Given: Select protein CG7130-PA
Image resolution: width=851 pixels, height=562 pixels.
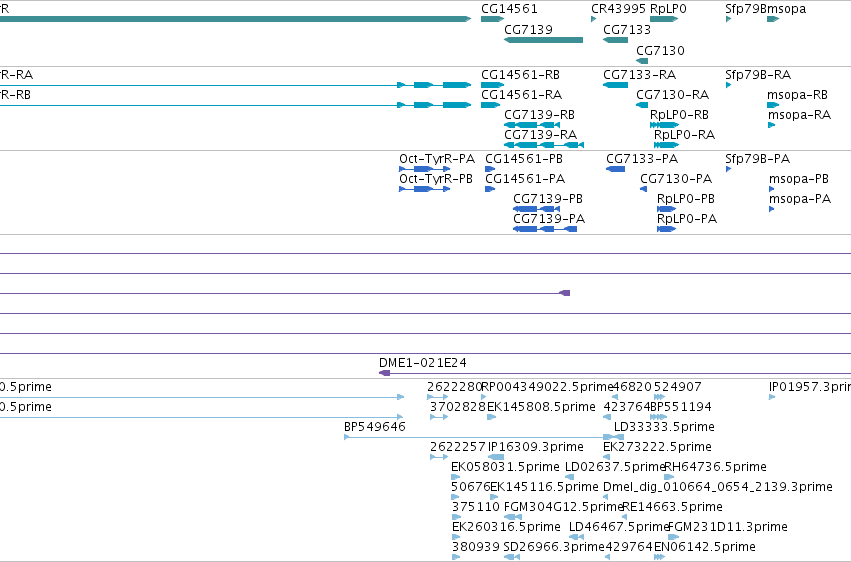Looking at the screenshot, I should [676, 179].
